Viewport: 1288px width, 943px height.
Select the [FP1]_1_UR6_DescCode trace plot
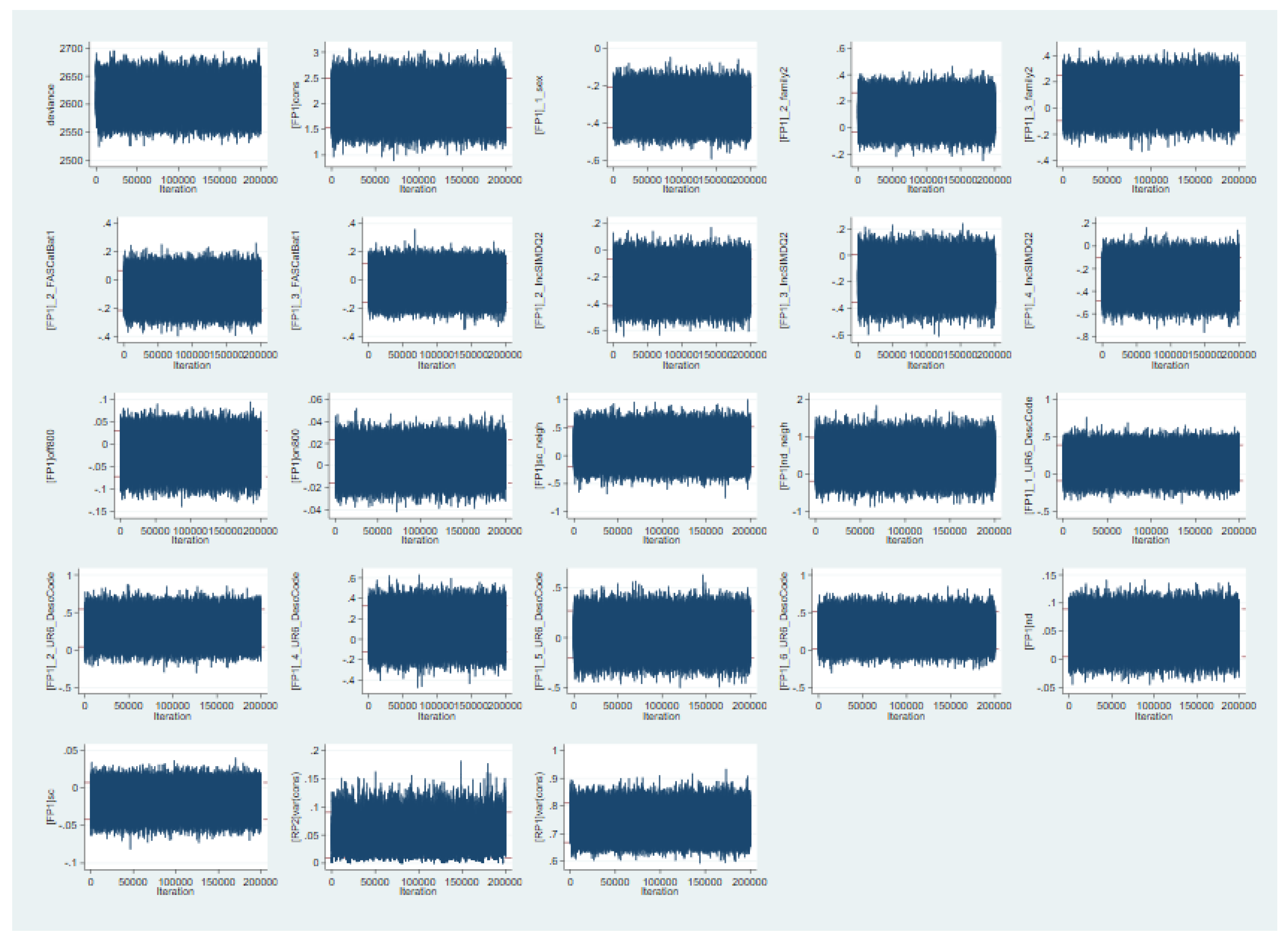1150,455
